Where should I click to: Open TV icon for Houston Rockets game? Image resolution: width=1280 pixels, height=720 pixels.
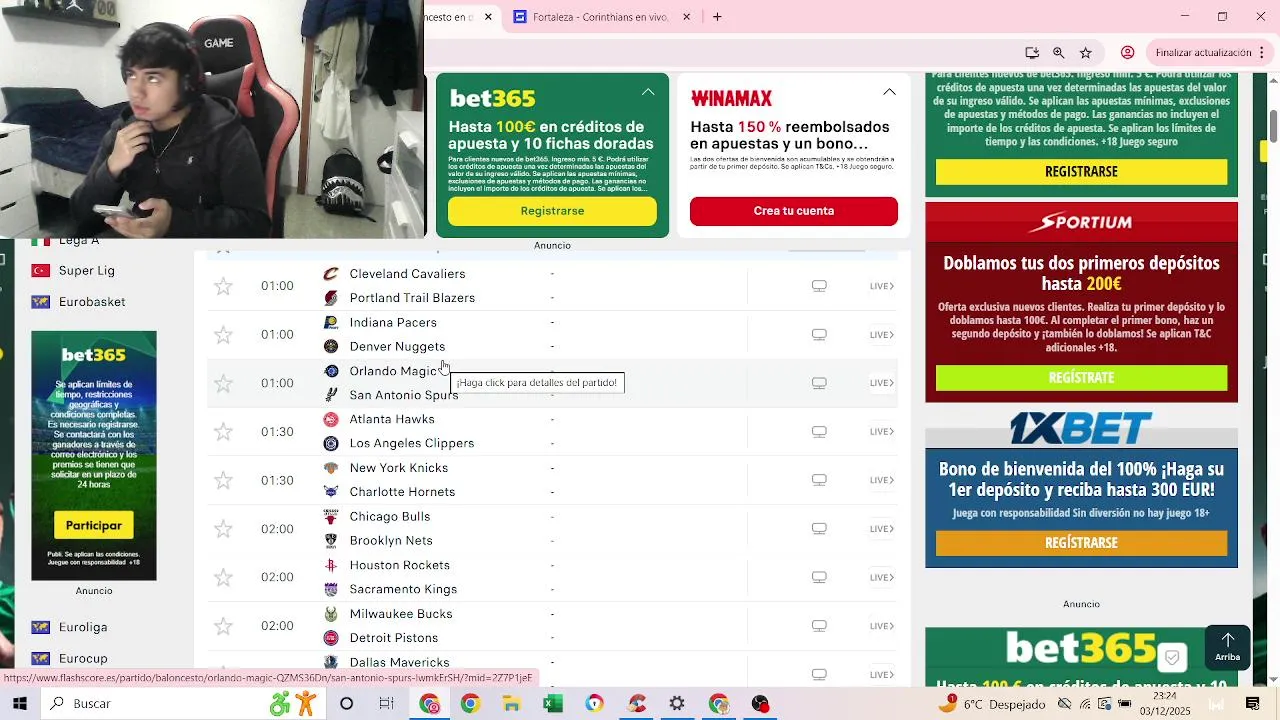pyautogui.click(x=819, y=577)
